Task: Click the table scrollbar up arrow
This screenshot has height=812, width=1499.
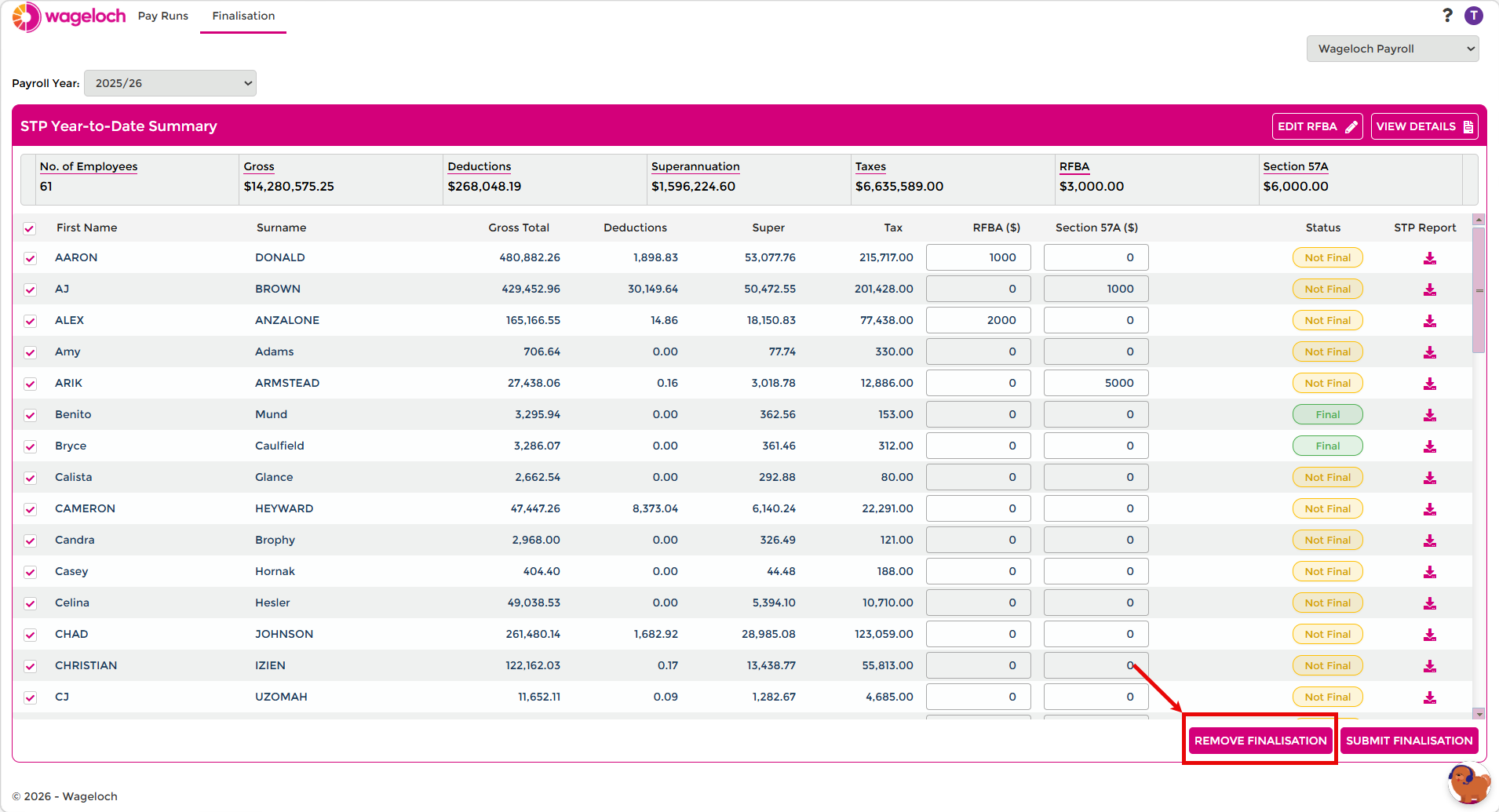Action: tap(1479, 220)
